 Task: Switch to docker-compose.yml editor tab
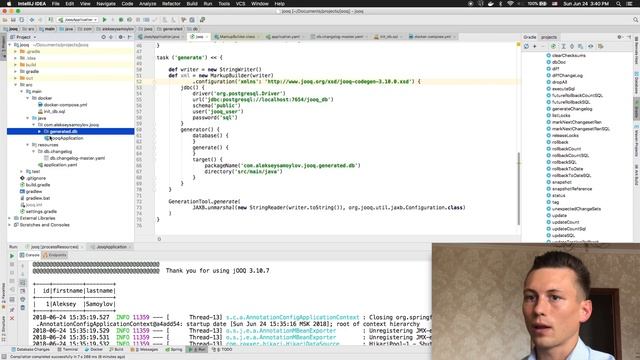(432, 37)
